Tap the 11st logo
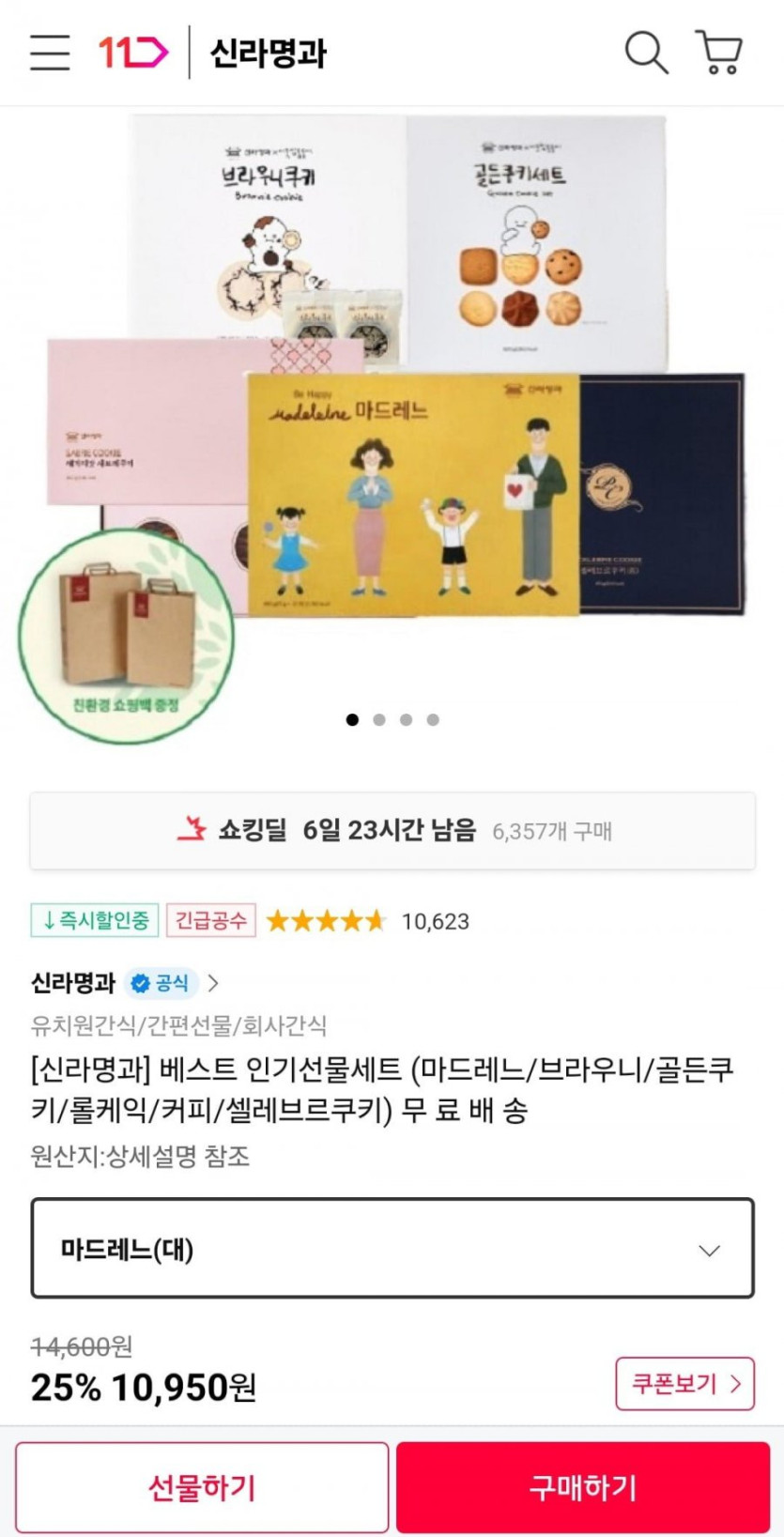Screen dimensions: 784x1537 (x=133, y=52)
